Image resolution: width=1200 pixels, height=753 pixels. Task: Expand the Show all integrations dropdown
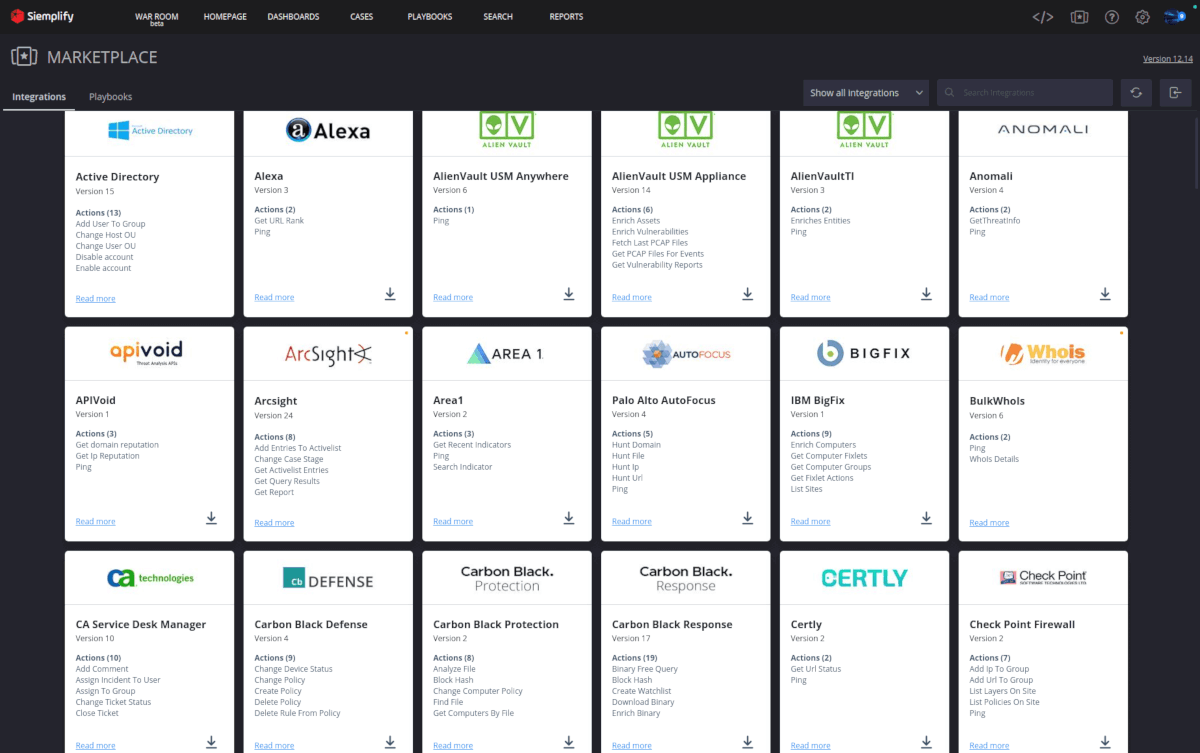(x=866, y=93)
